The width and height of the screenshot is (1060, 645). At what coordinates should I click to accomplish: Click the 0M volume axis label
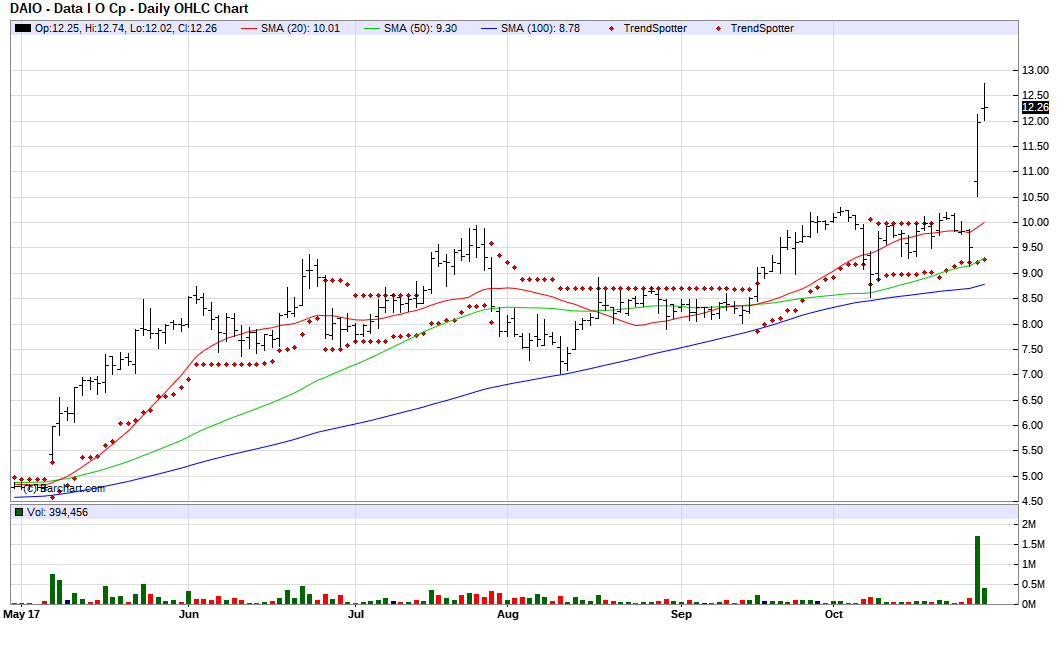1029,604
